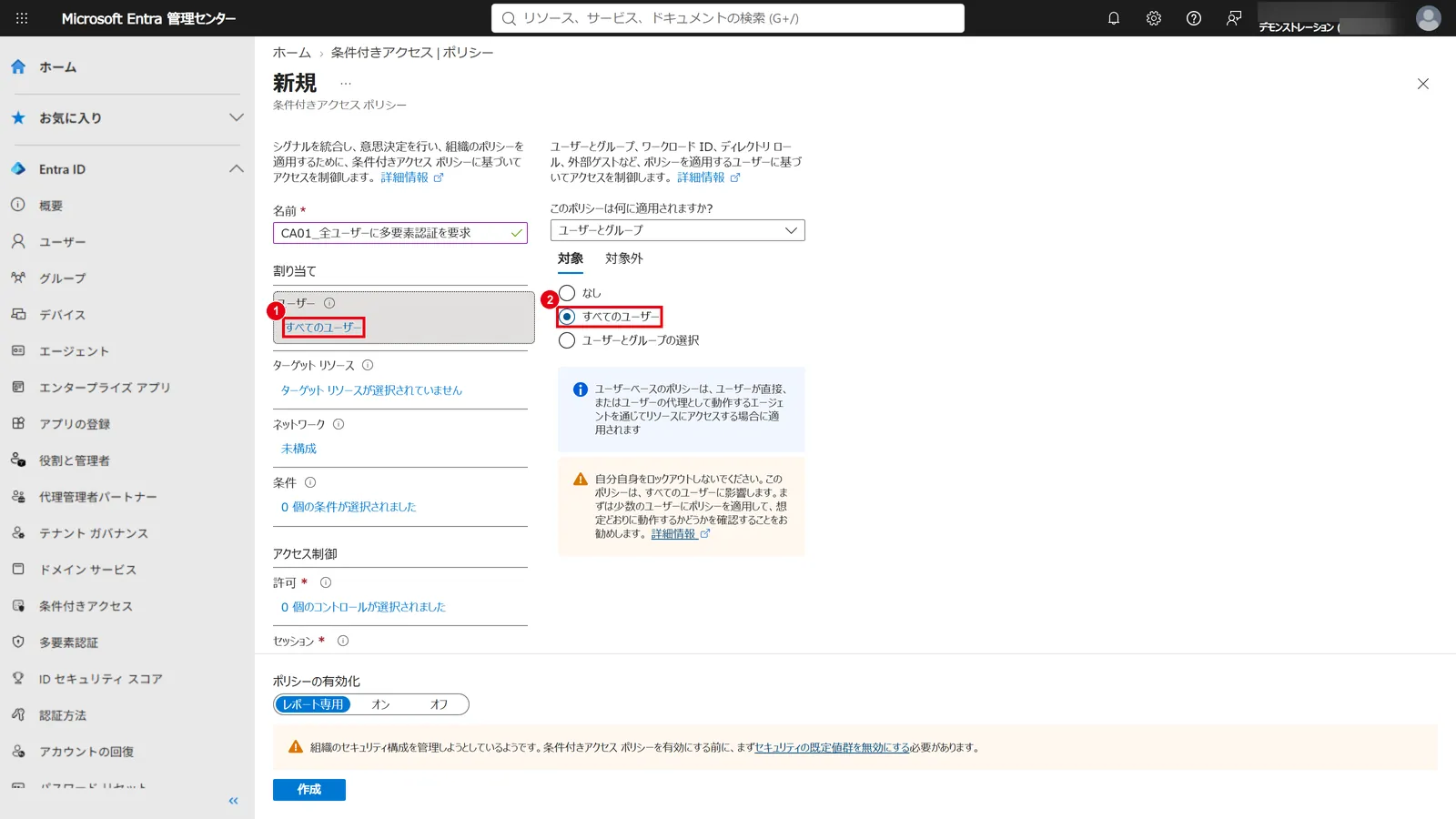Open ターゲット リソースが選択されていません link

[x=371, y=390]
